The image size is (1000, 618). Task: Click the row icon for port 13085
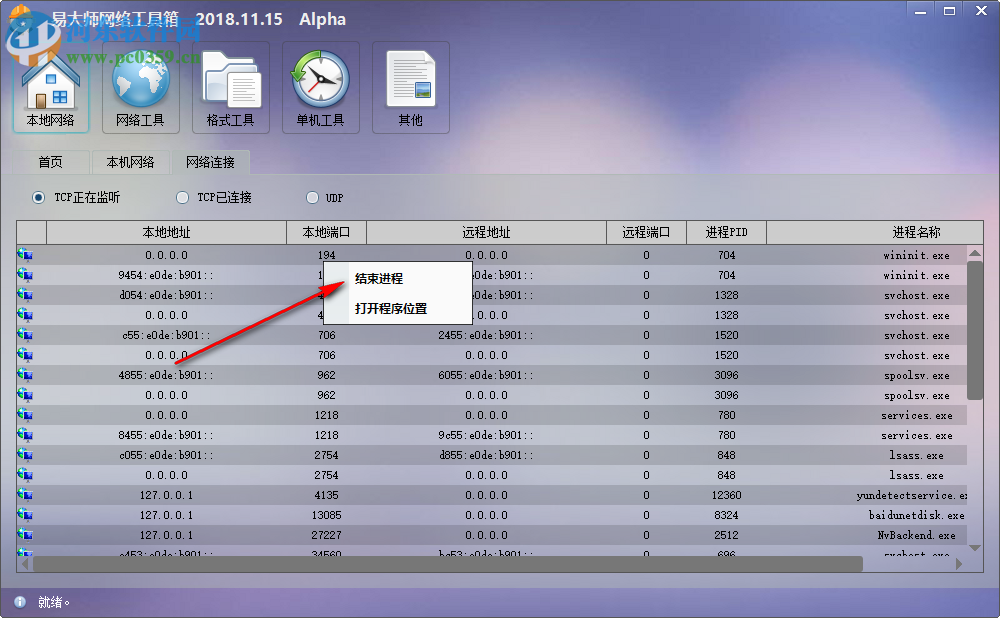tap(26, 515)
